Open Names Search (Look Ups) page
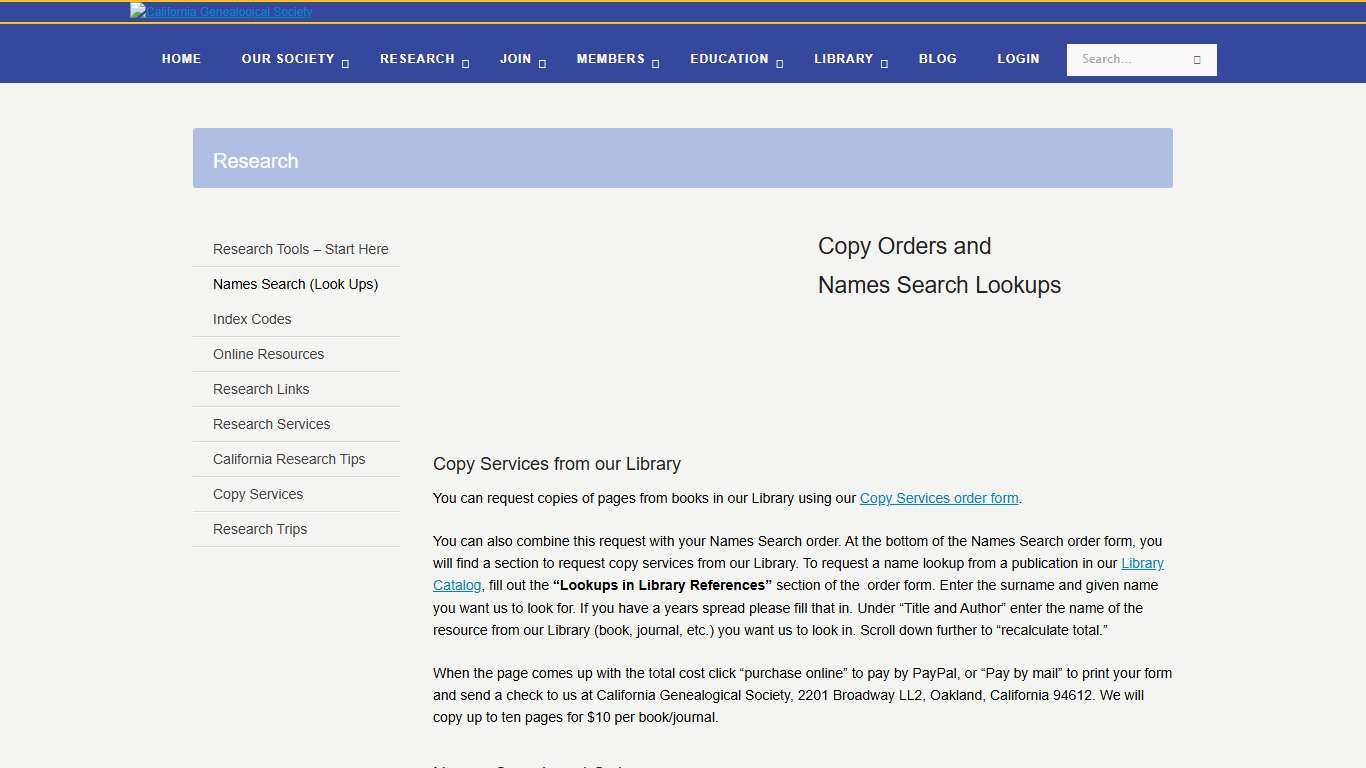The width and height of the screenshot is (1366, 768). 295,284
